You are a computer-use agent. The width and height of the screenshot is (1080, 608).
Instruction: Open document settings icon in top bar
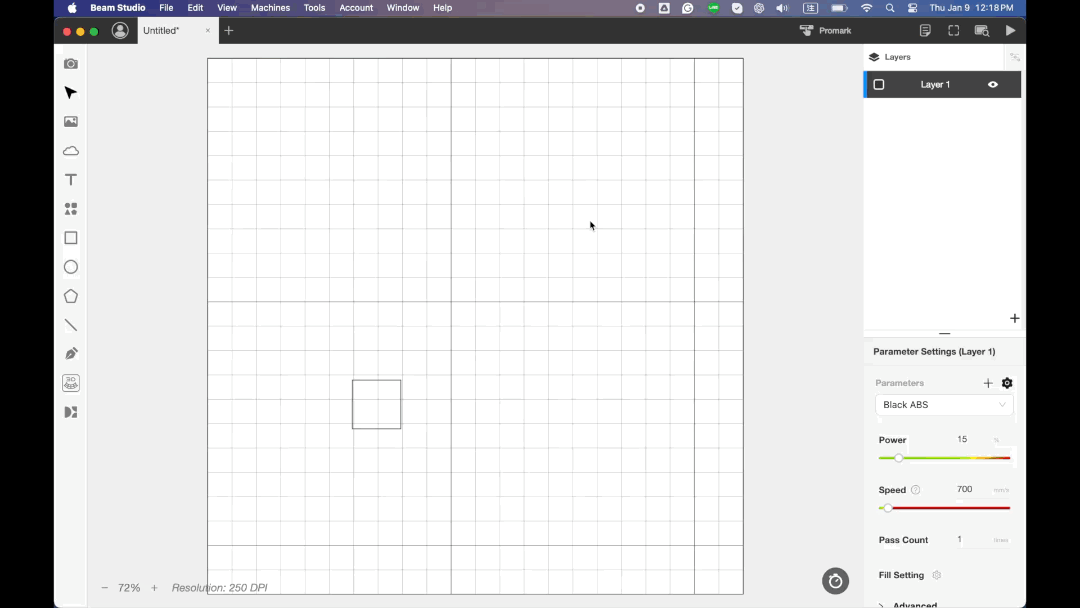[925, 30]
